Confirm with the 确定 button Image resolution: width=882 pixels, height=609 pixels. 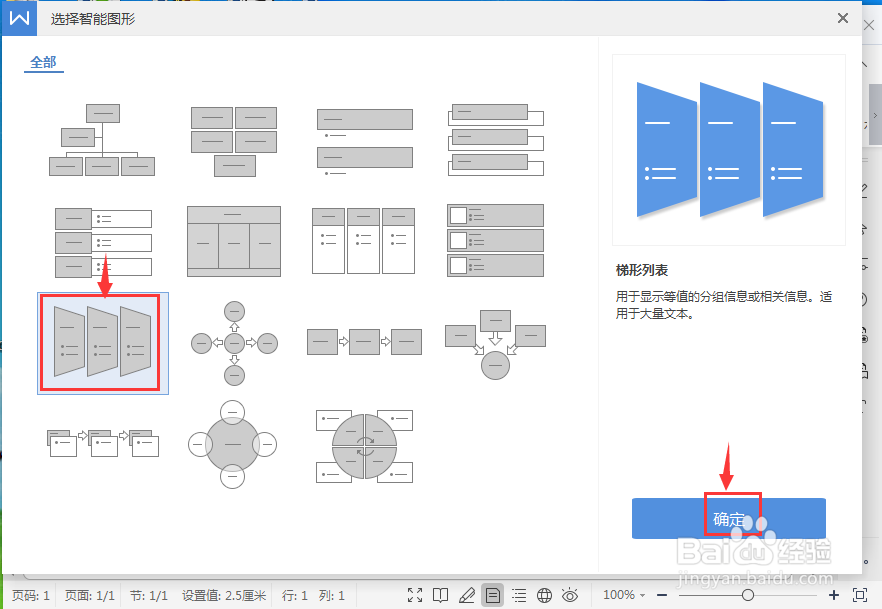[x=728, y=518]
